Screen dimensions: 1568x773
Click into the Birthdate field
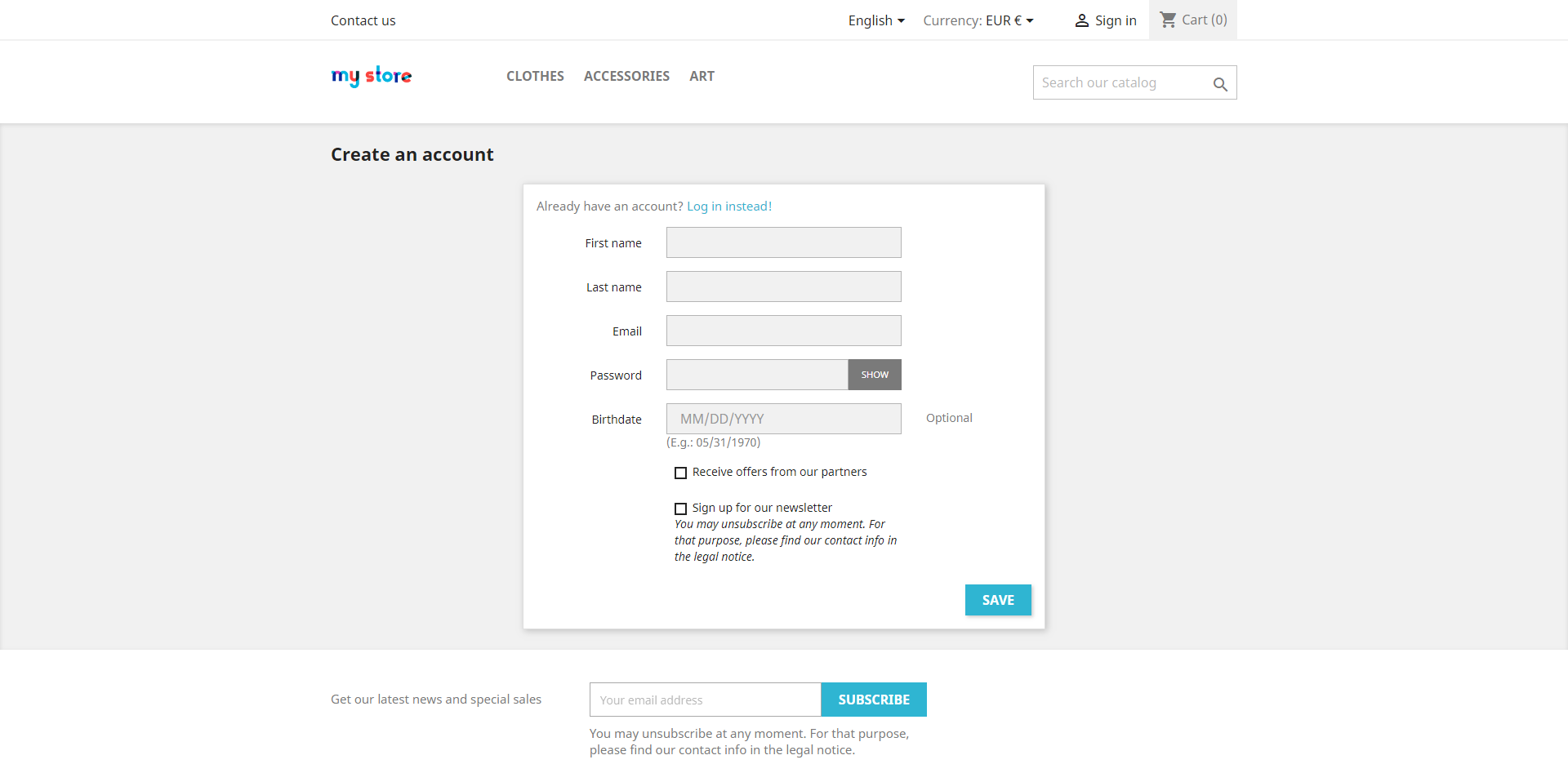(783, 419)
